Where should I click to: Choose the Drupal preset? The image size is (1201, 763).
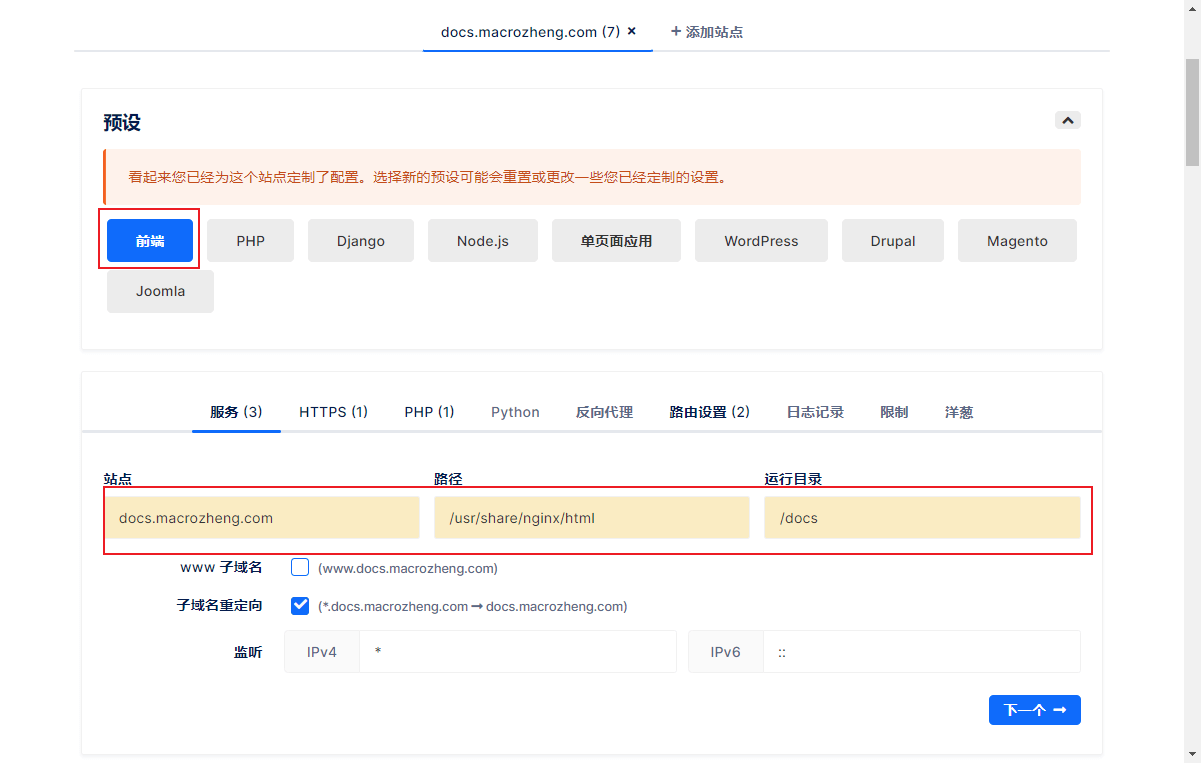893,241
